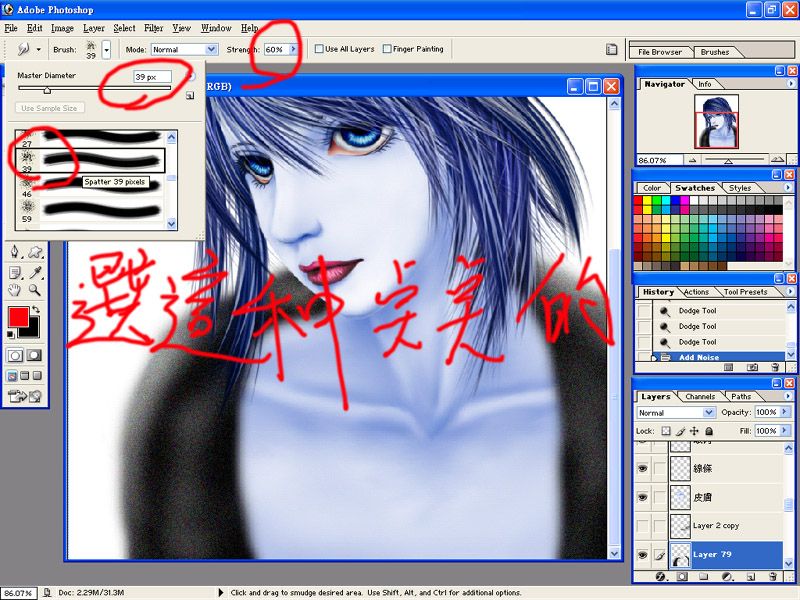Hide the Layer 79 layer
Screen dimensions: 800x600
point(643,554)
